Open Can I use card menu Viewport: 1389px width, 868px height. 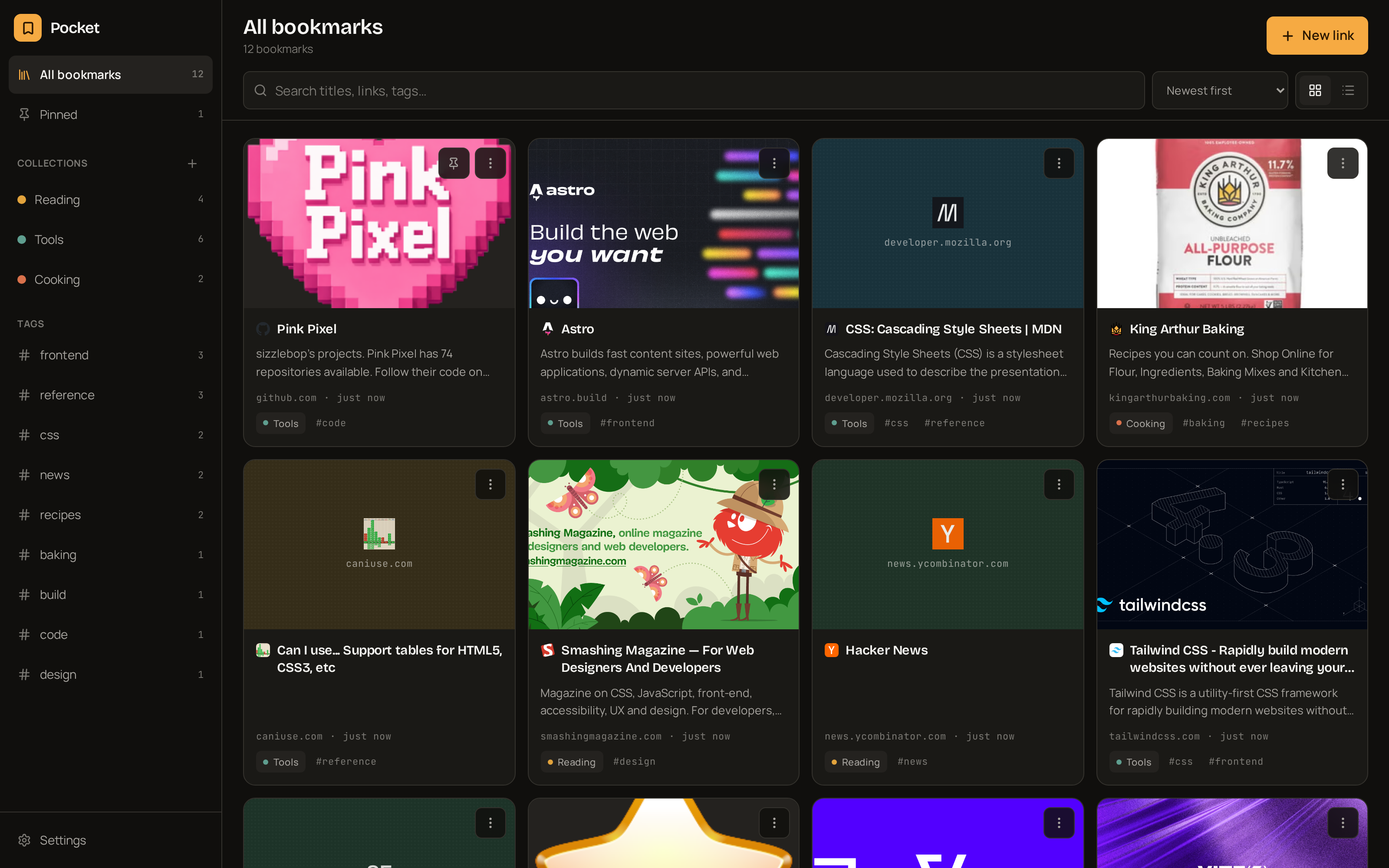pyautogui.click(x=490, y=484)
